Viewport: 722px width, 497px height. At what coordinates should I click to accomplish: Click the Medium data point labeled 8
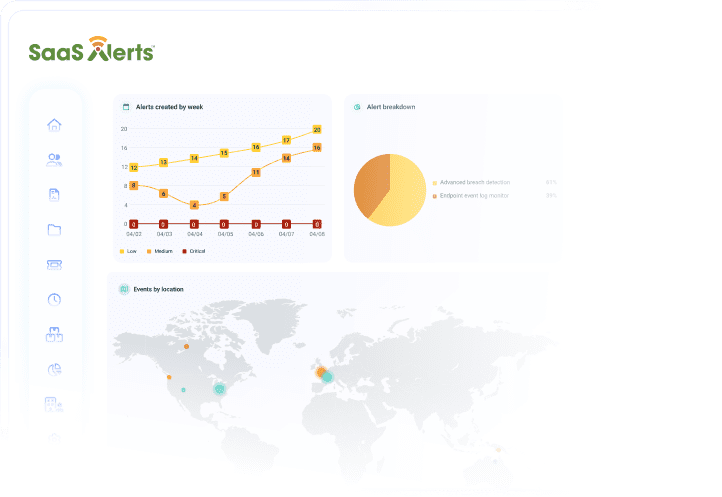[x=134, y=185]
